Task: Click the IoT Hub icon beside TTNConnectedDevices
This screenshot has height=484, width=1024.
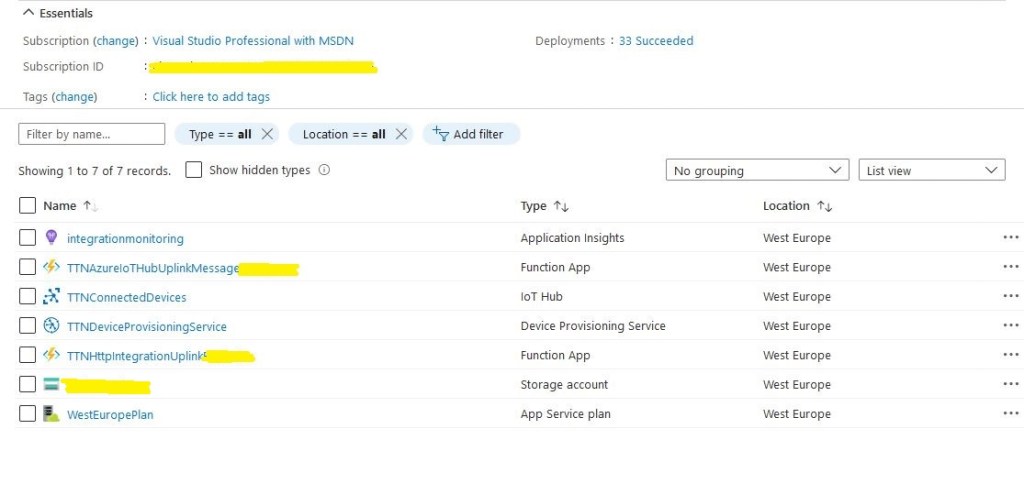Action: click(x=52, y=297)
